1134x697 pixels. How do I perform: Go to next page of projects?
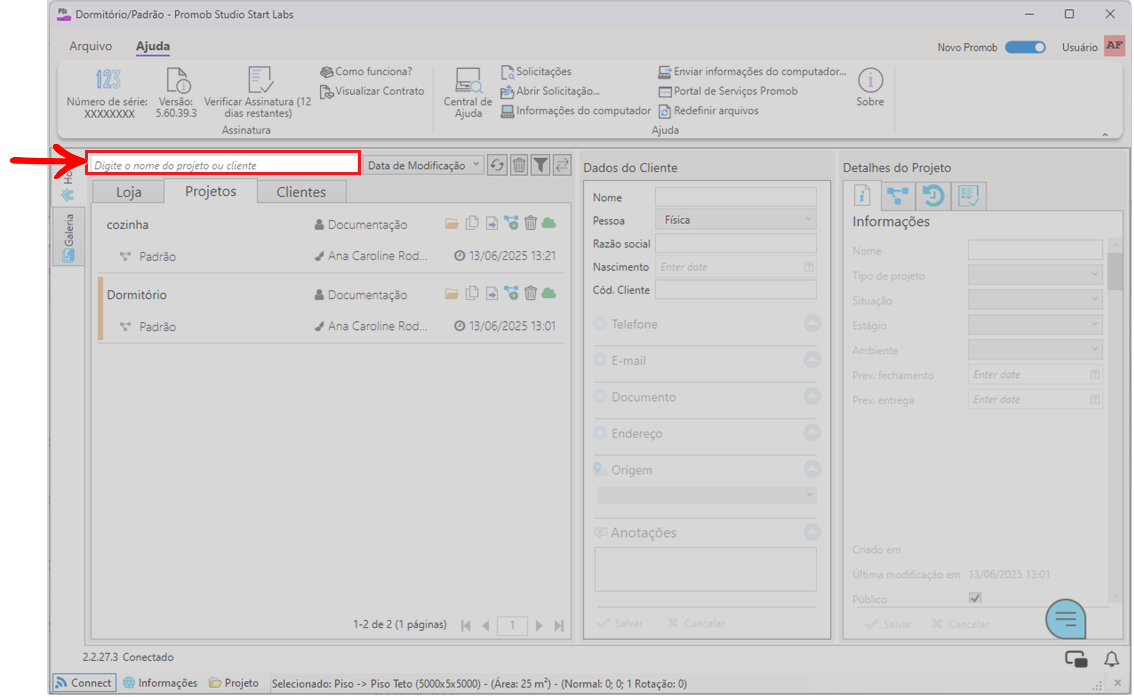tap(539, 625)
